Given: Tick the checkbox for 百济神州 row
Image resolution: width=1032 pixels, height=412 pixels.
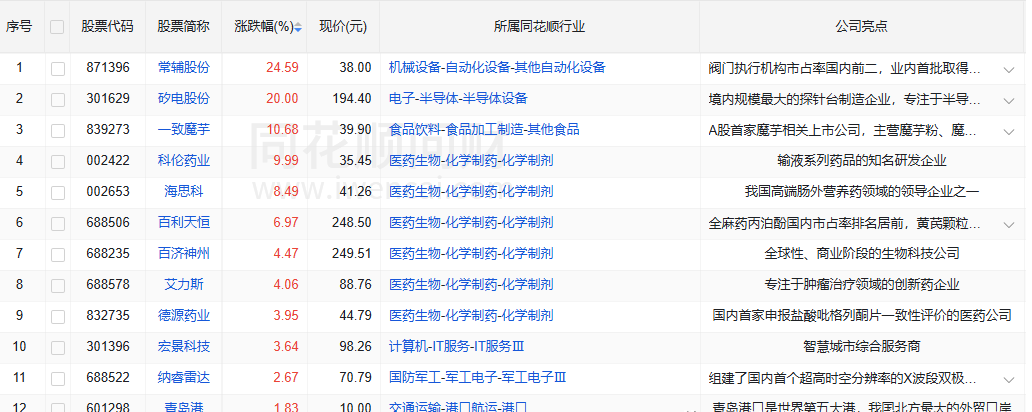Looking at the screenshot, I should pyautogui.click(x=57, y=254).
